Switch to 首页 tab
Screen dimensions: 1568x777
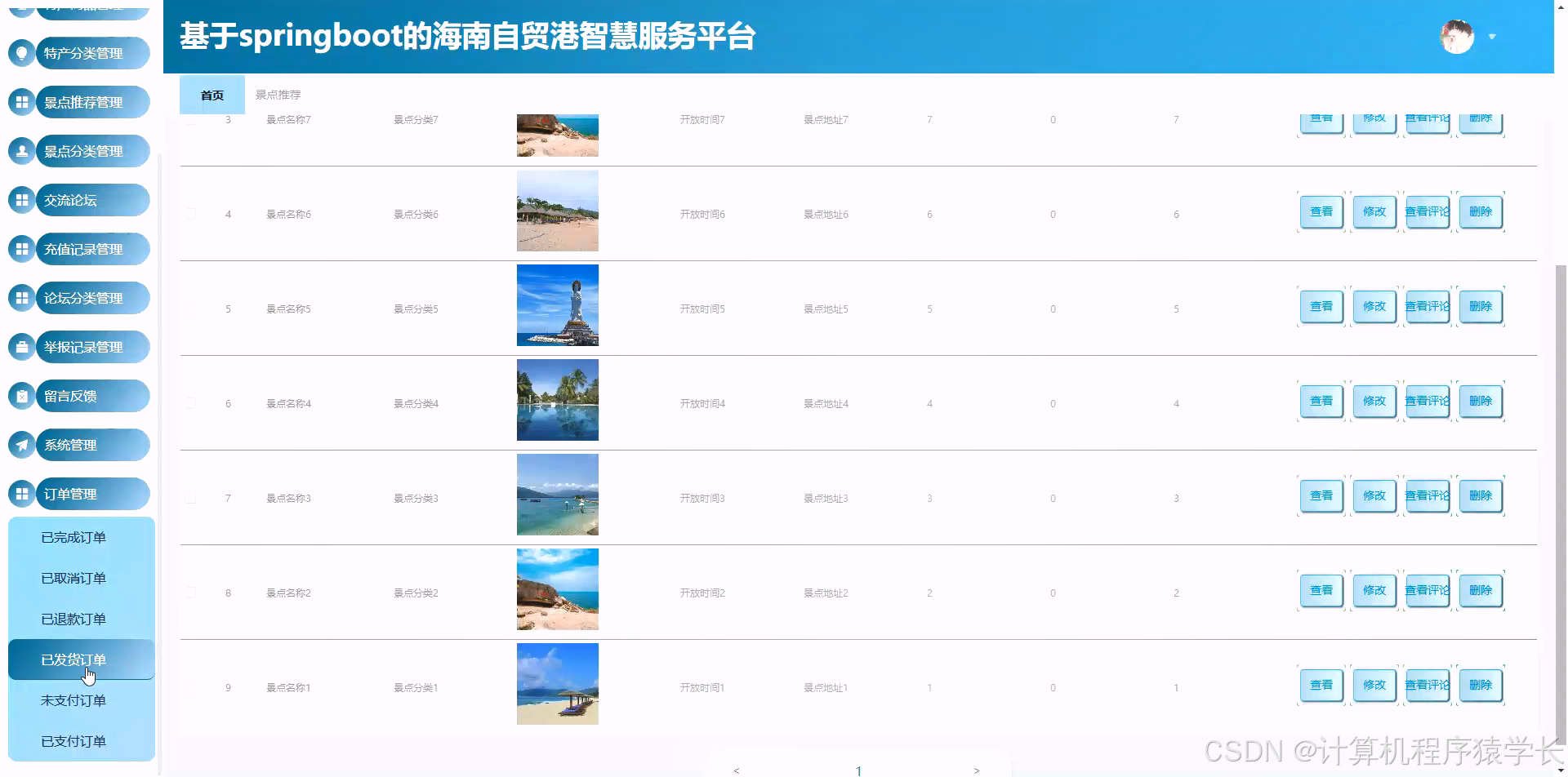point(212,95)
